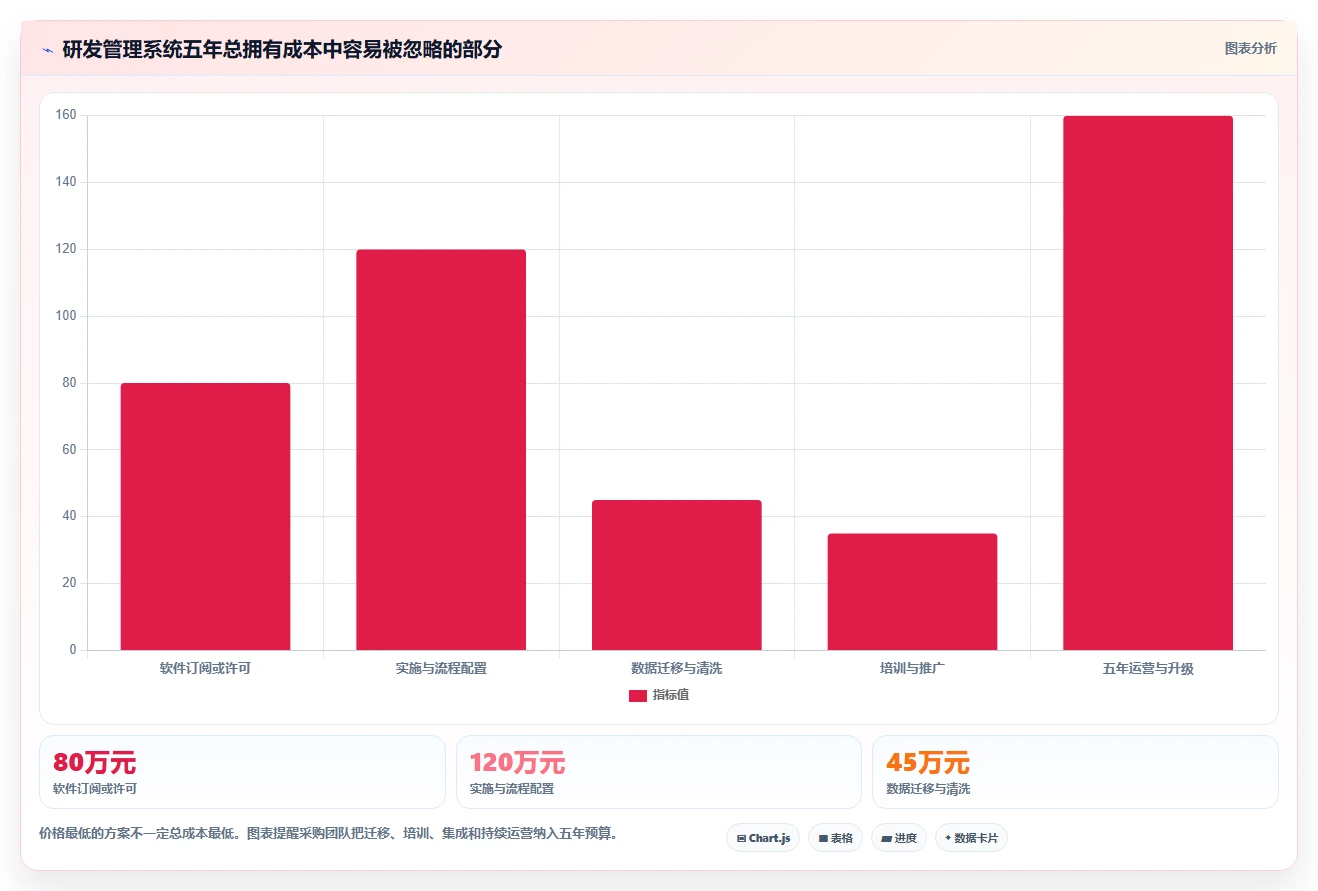
Task: Open the 120万元 data card
Action: (x=659, y=772)
